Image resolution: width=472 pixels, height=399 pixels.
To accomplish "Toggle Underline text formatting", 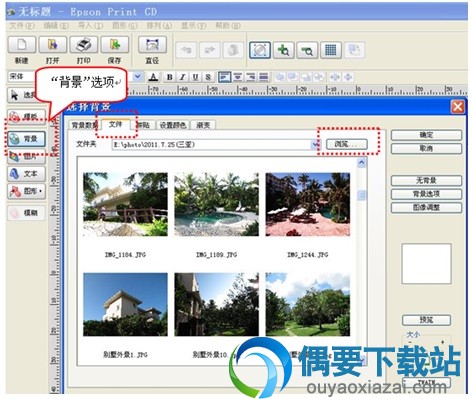I will coord(195,77).
